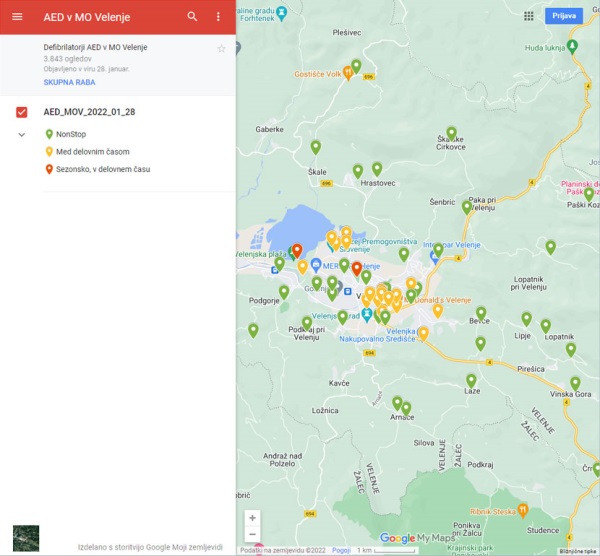This screenshot has width=600, height=556.
Task: Open the hamburger menu in the header
Action: [17, 17]
